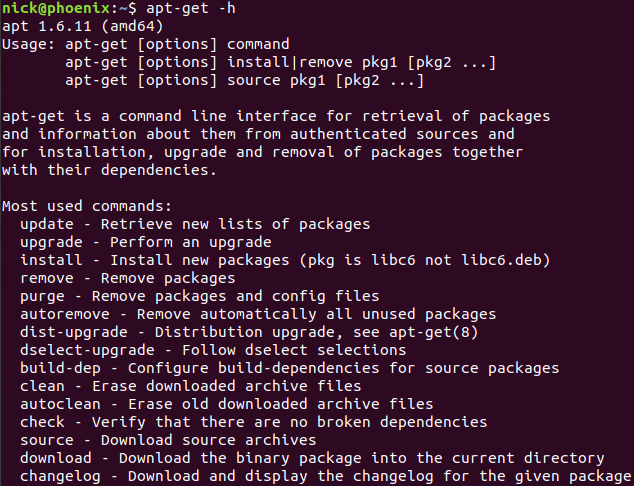Click the 'purge' command line

click(200, 296)
